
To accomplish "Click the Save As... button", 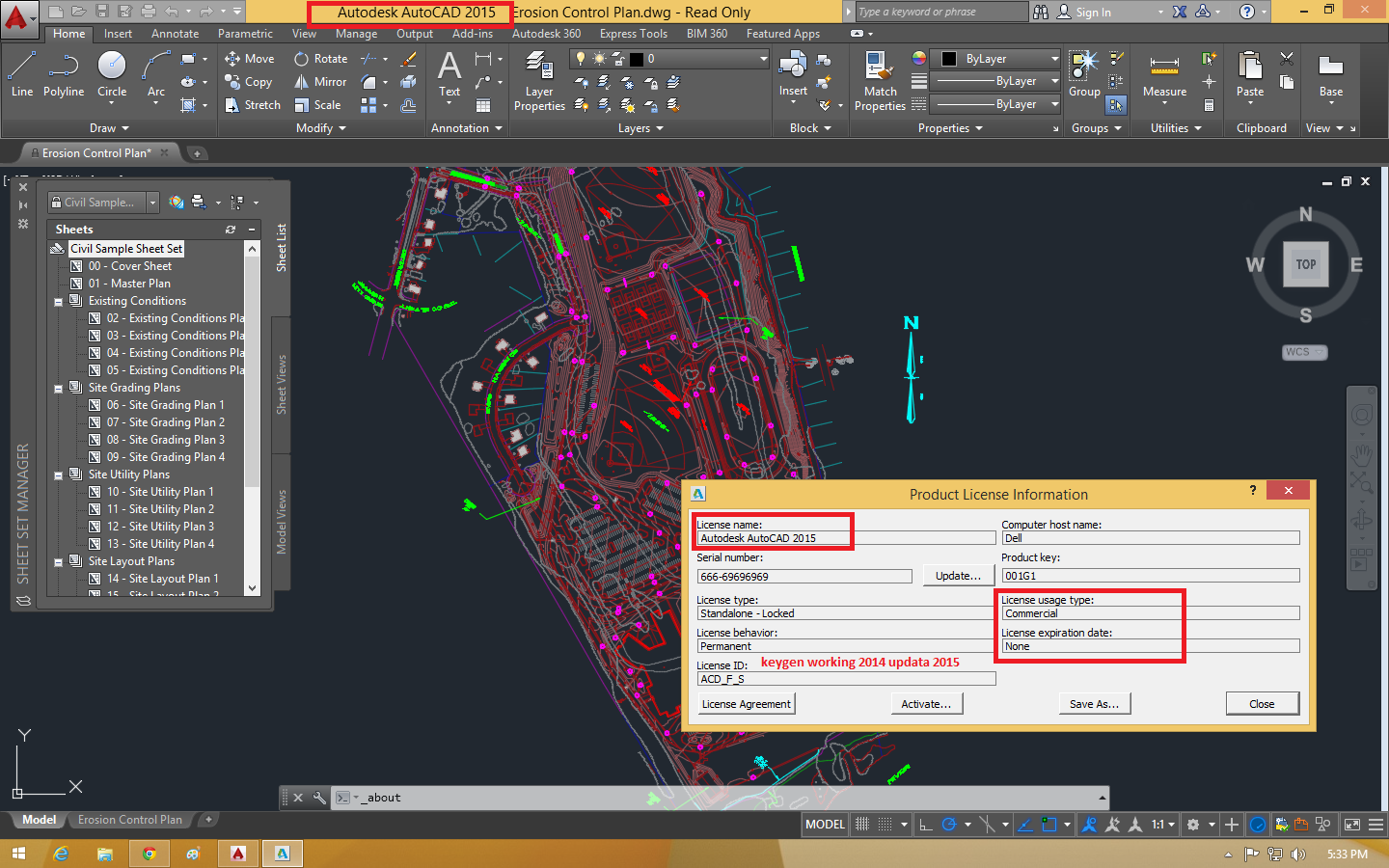I will 1094,704.
